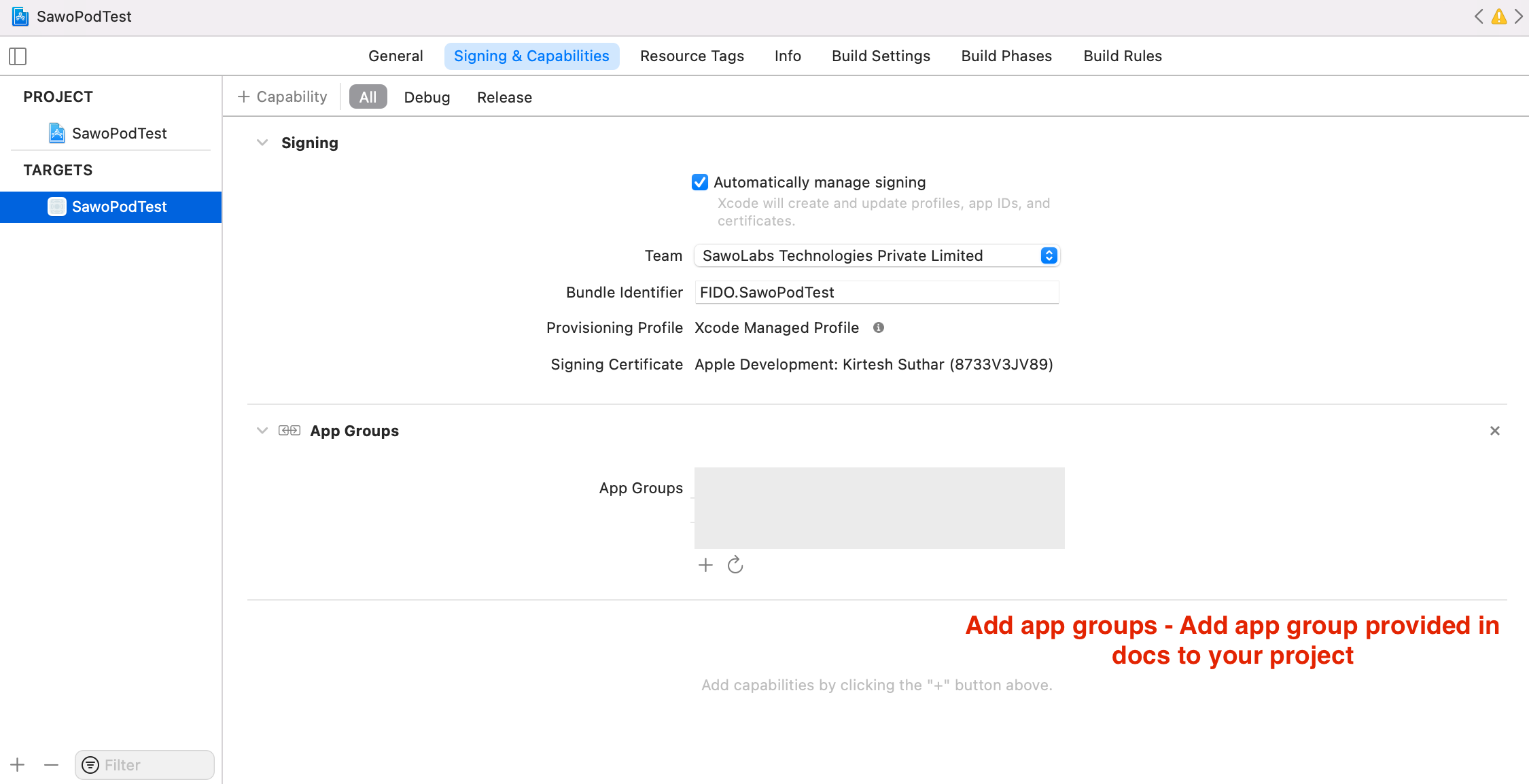Click the Signing Certificate value text
Screen dimensions: 1529x784
874,365
